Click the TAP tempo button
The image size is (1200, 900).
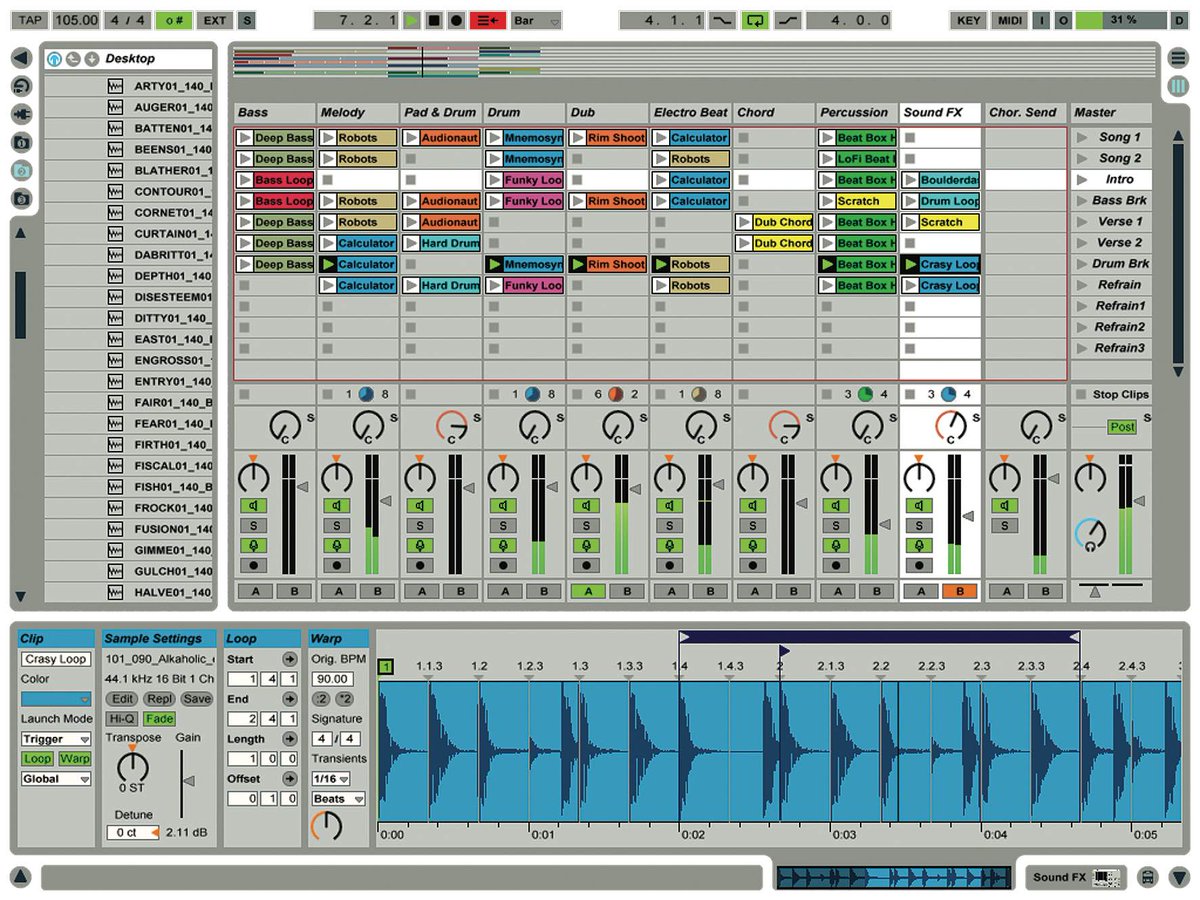coord(30,20)
